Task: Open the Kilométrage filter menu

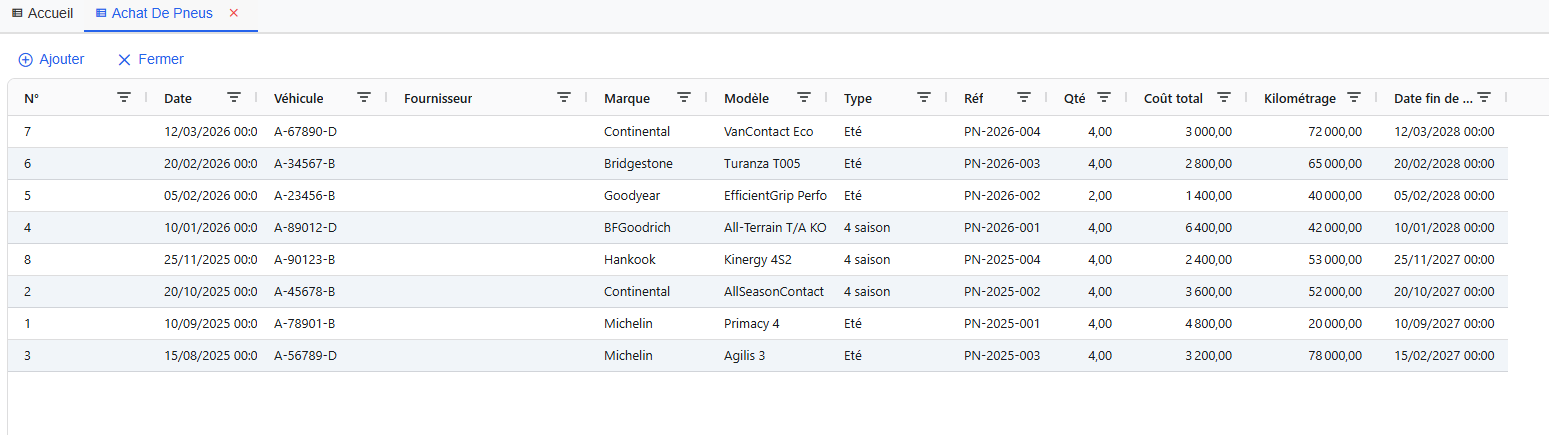Action: [x=1354, y=97]
